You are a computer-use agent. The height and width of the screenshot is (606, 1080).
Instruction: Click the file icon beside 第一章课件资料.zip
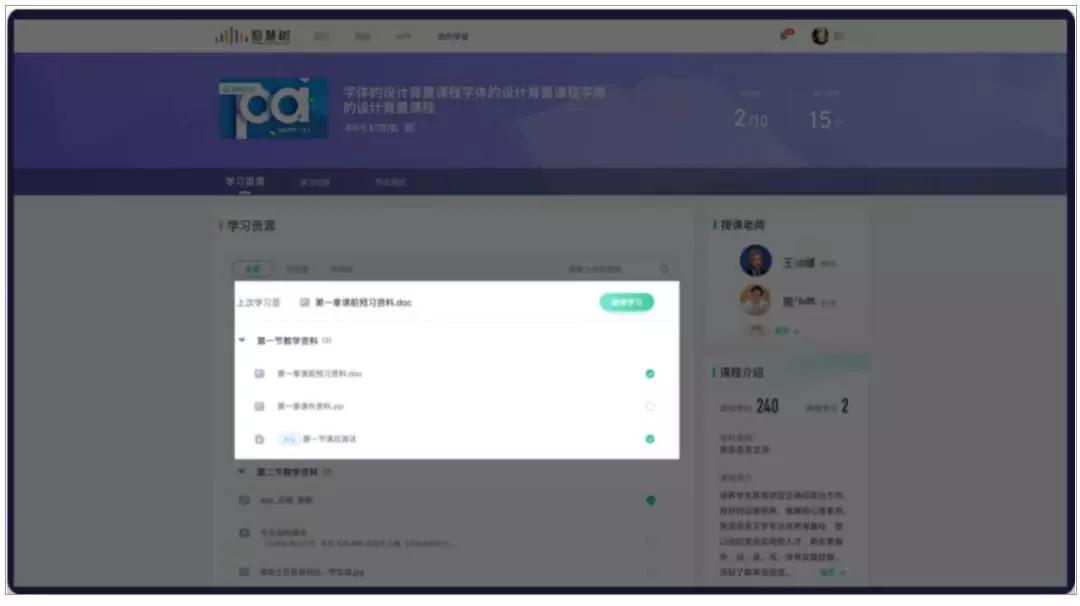[258, 406]
